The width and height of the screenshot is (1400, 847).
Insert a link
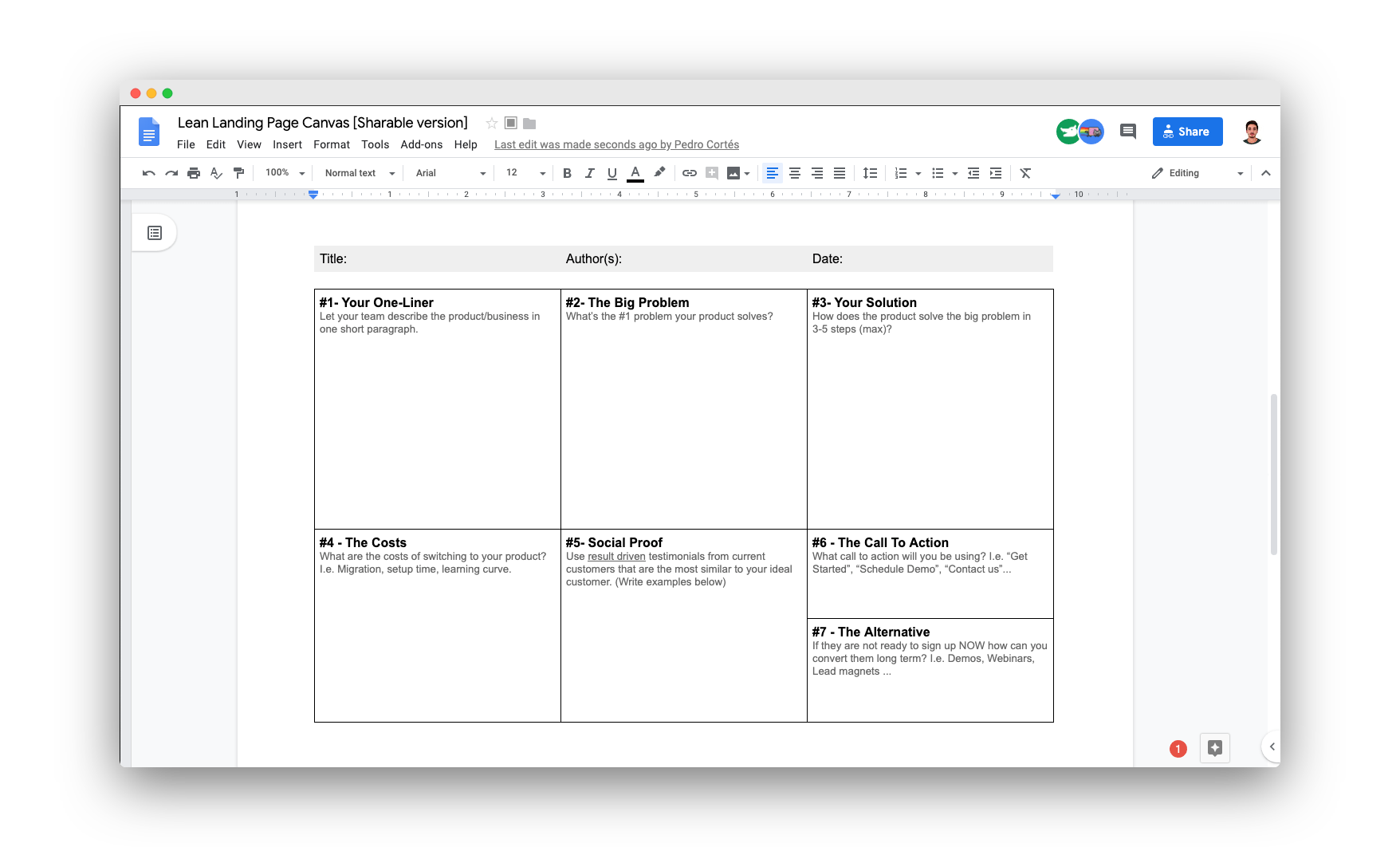[x=689, y=172]
